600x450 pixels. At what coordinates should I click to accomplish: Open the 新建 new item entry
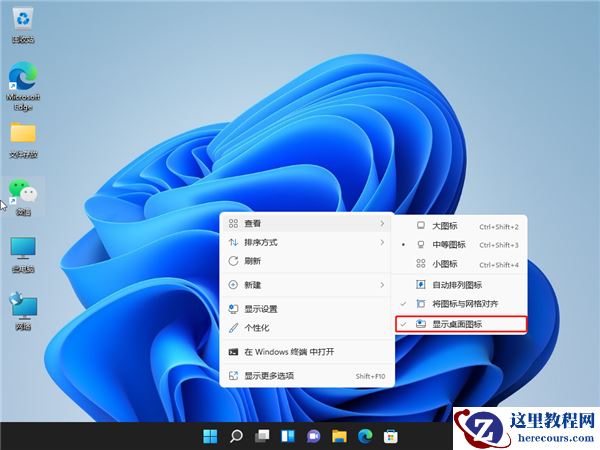point(307,285)
